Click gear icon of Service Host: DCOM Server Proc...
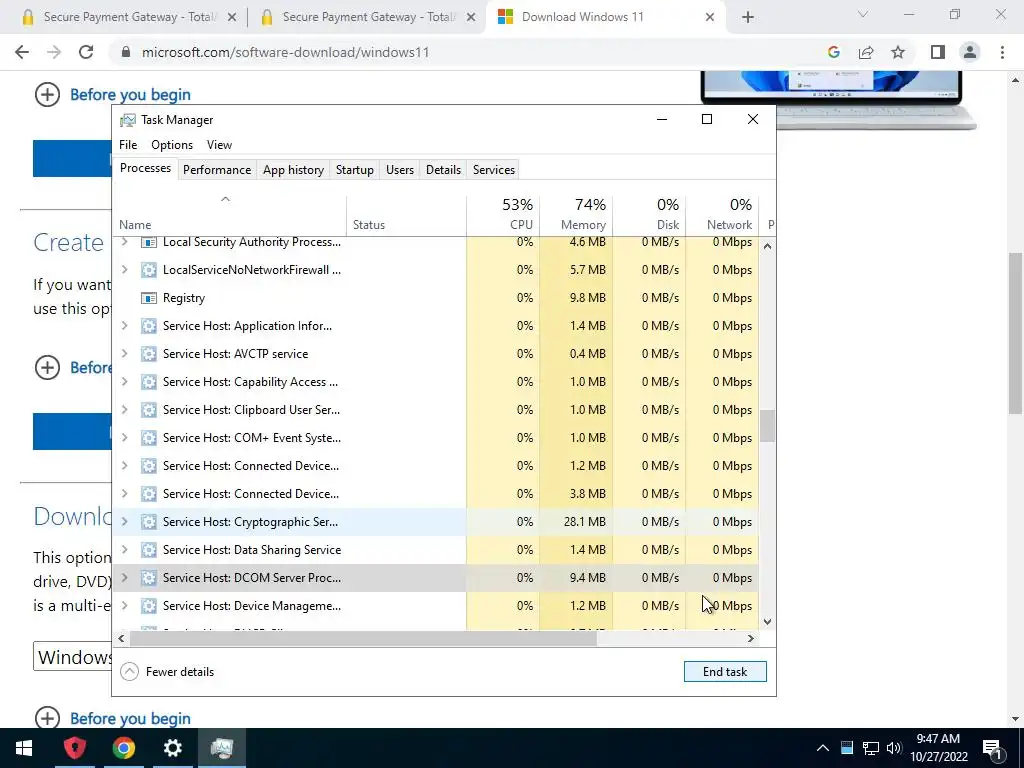Image resolution: width=1024 pixels, height=768 pixels. [149, 578]
